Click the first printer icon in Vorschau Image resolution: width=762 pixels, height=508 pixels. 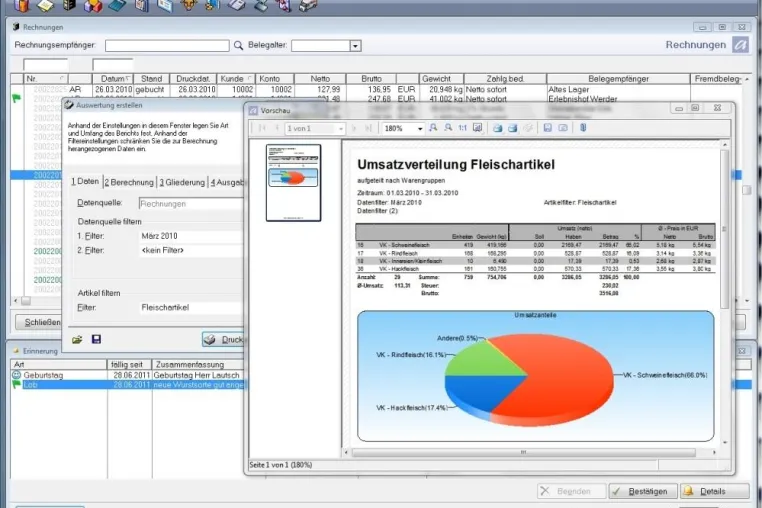[x=498, y=128]
